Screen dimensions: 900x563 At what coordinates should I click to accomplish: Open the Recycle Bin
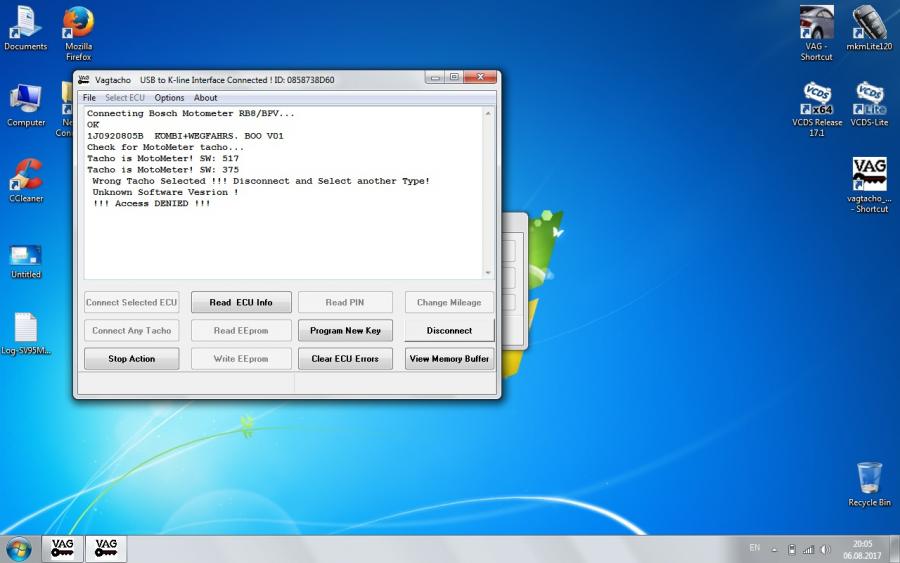point(869,479)
